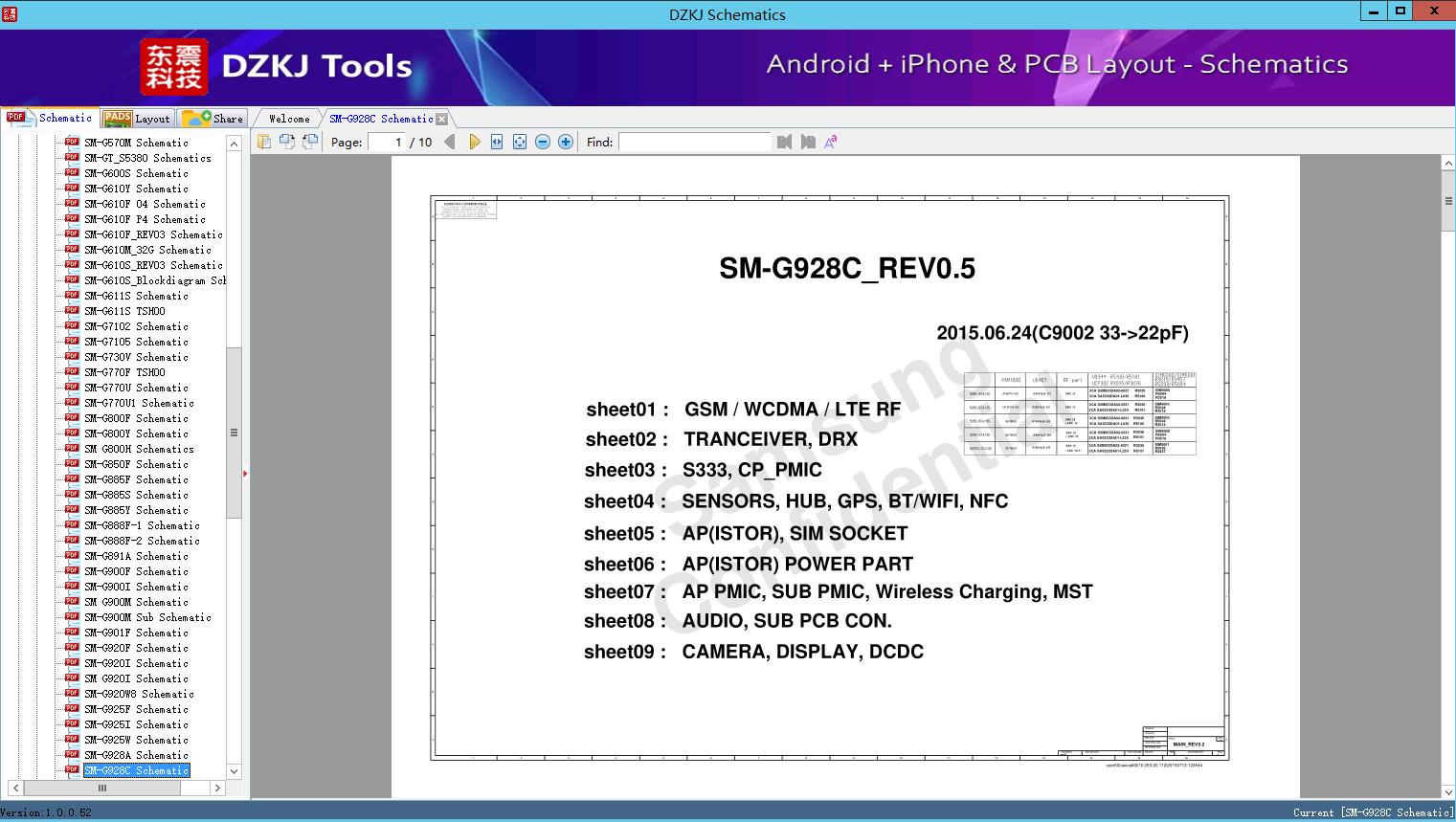The image size is (1456, 822).
Task: Click the tree panel scroll down arrow
Action: 234,771
